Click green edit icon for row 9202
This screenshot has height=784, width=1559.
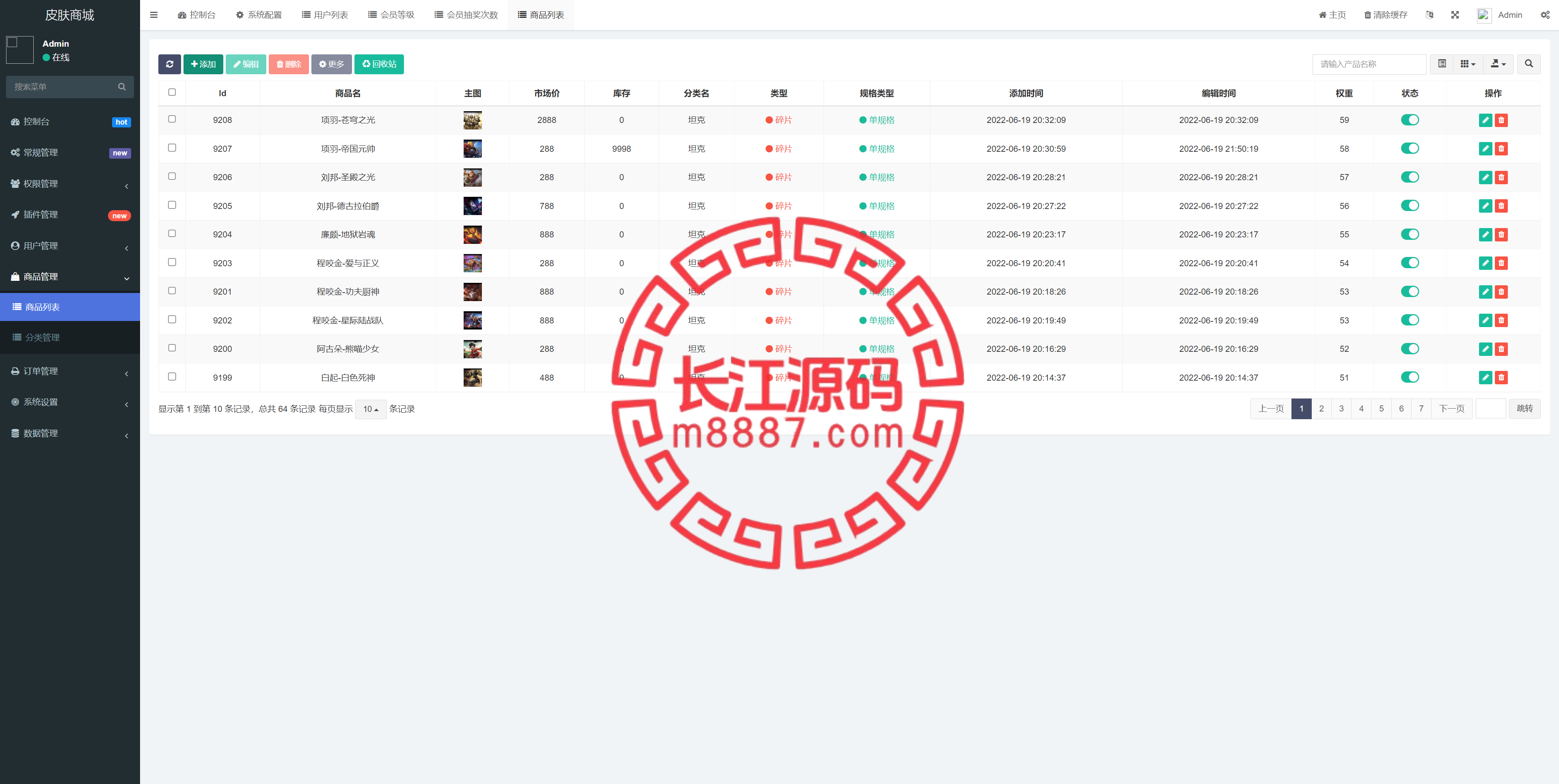coord(1485,321)
